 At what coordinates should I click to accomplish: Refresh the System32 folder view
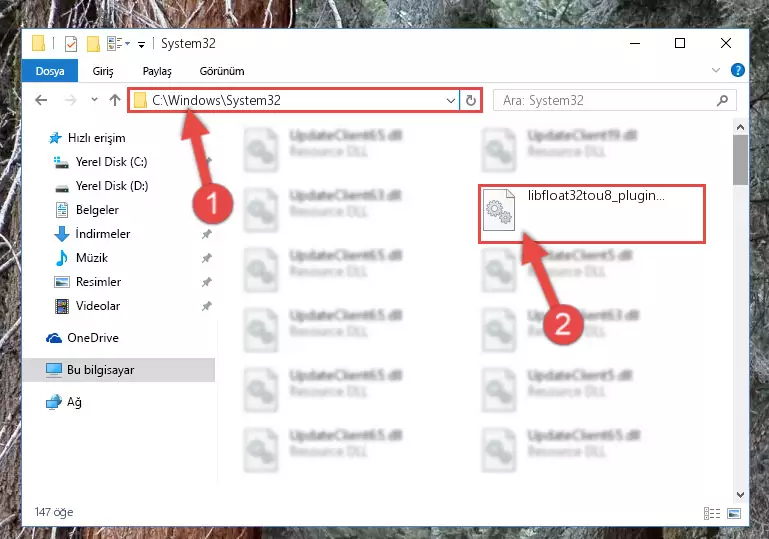[x=471, y=101]
